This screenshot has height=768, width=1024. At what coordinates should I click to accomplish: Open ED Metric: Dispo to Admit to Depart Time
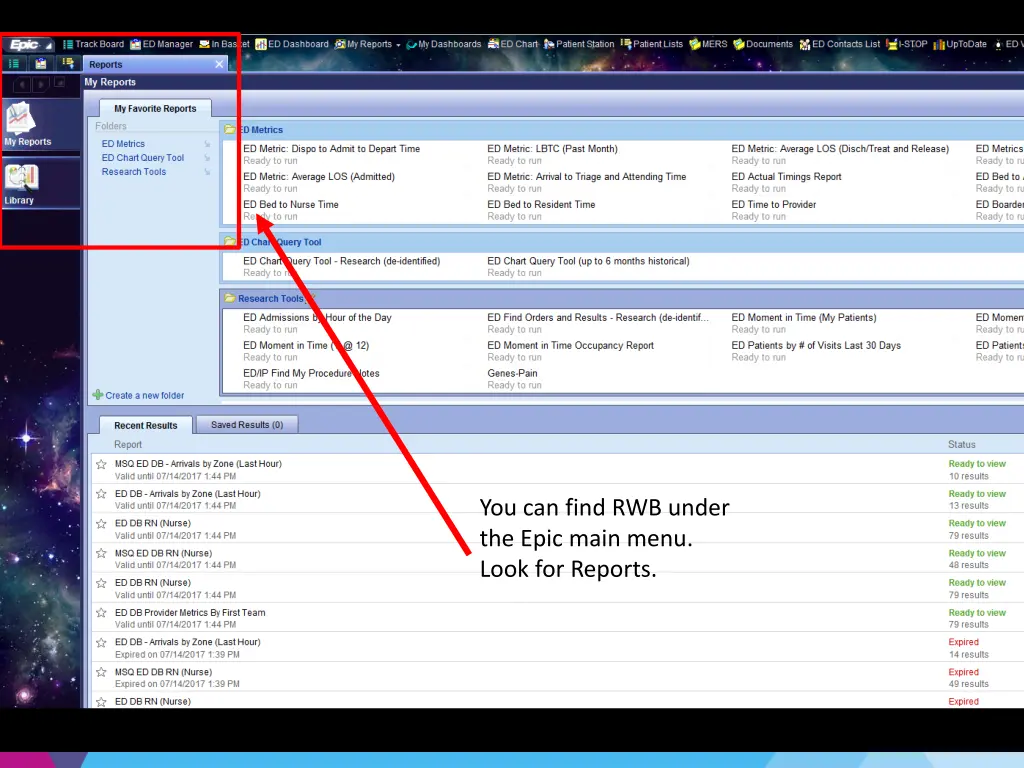(332, 149)
